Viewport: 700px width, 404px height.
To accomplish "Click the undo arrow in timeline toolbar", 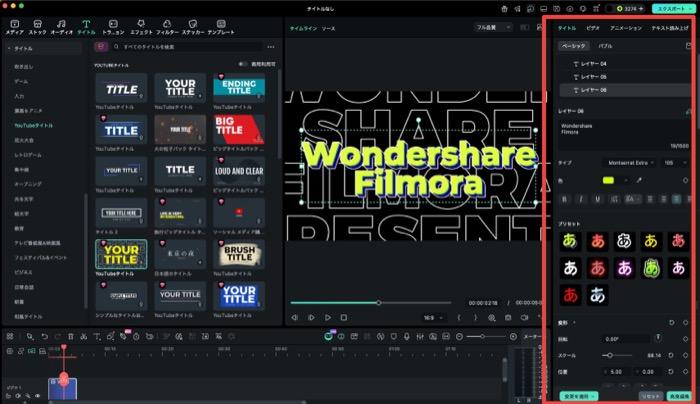I will pos(44,337).
